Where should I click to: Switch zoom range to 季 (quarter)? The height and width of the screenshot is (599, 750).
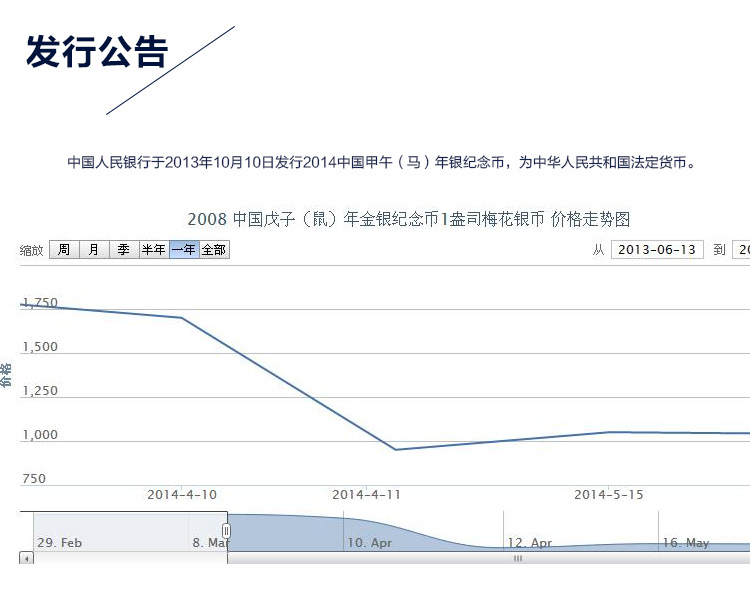coord(123,250)
